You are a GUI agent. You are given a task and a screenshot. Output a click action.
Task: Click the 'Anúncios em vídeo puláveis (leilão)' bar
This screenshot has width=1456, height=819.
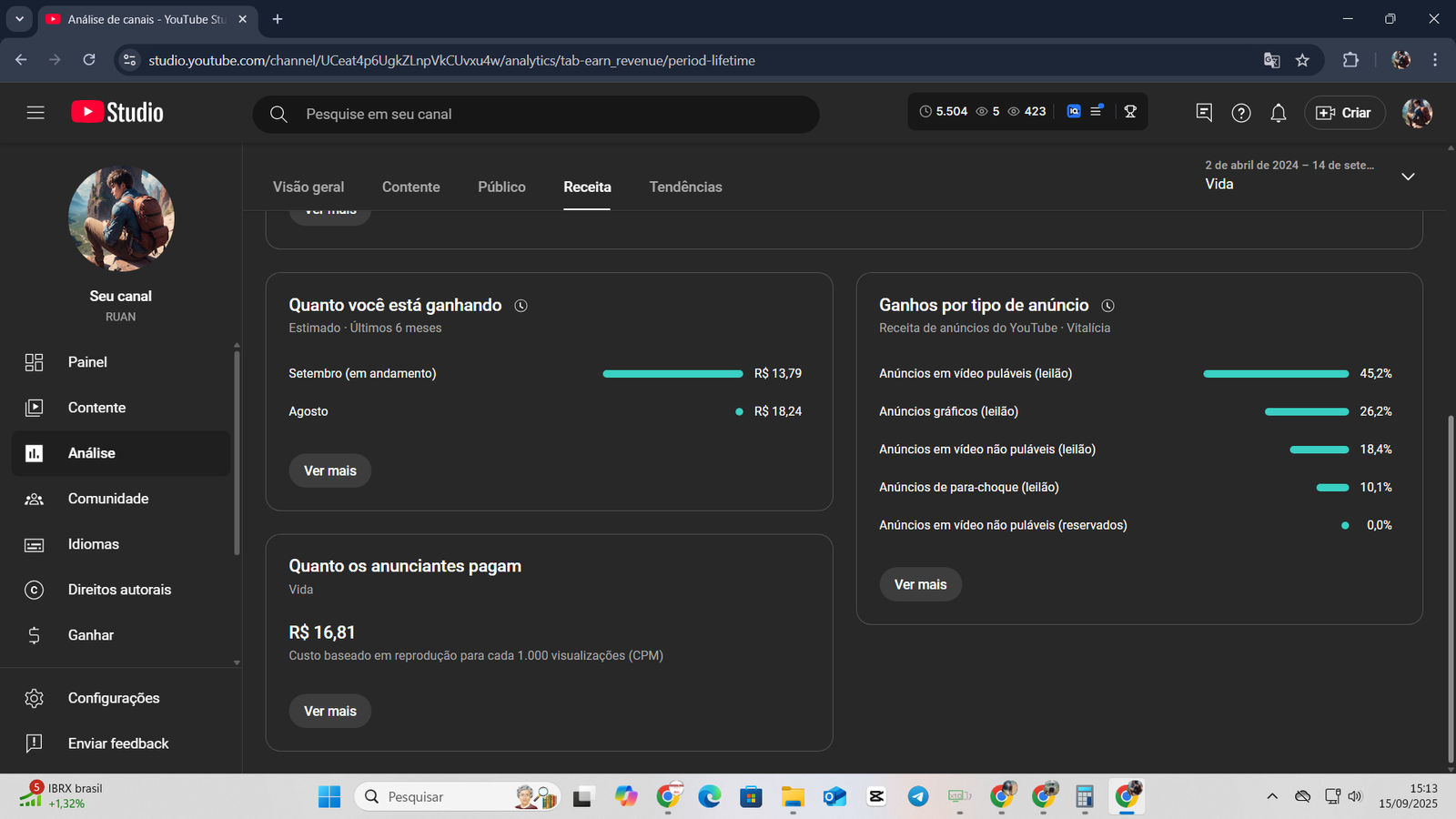pos(1276,374)
